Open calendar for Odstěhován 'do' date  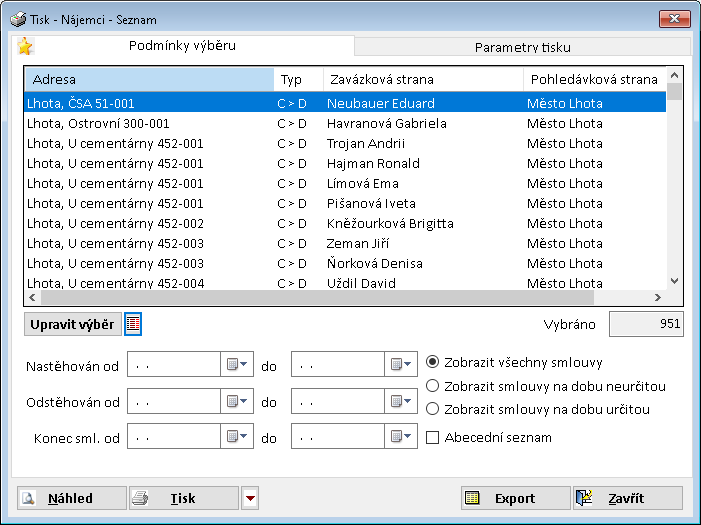tap(401, 401)
